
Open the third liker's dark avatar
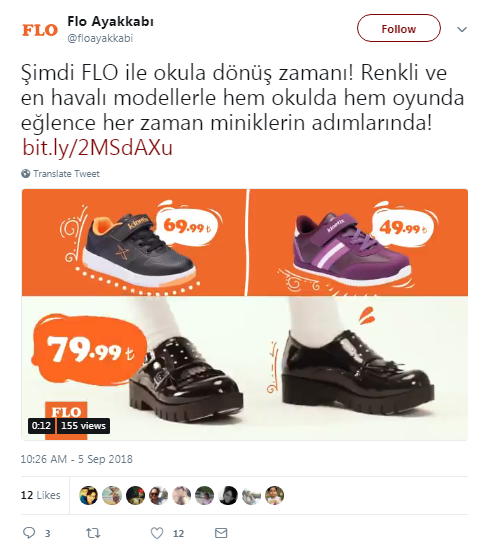[135, 495]
